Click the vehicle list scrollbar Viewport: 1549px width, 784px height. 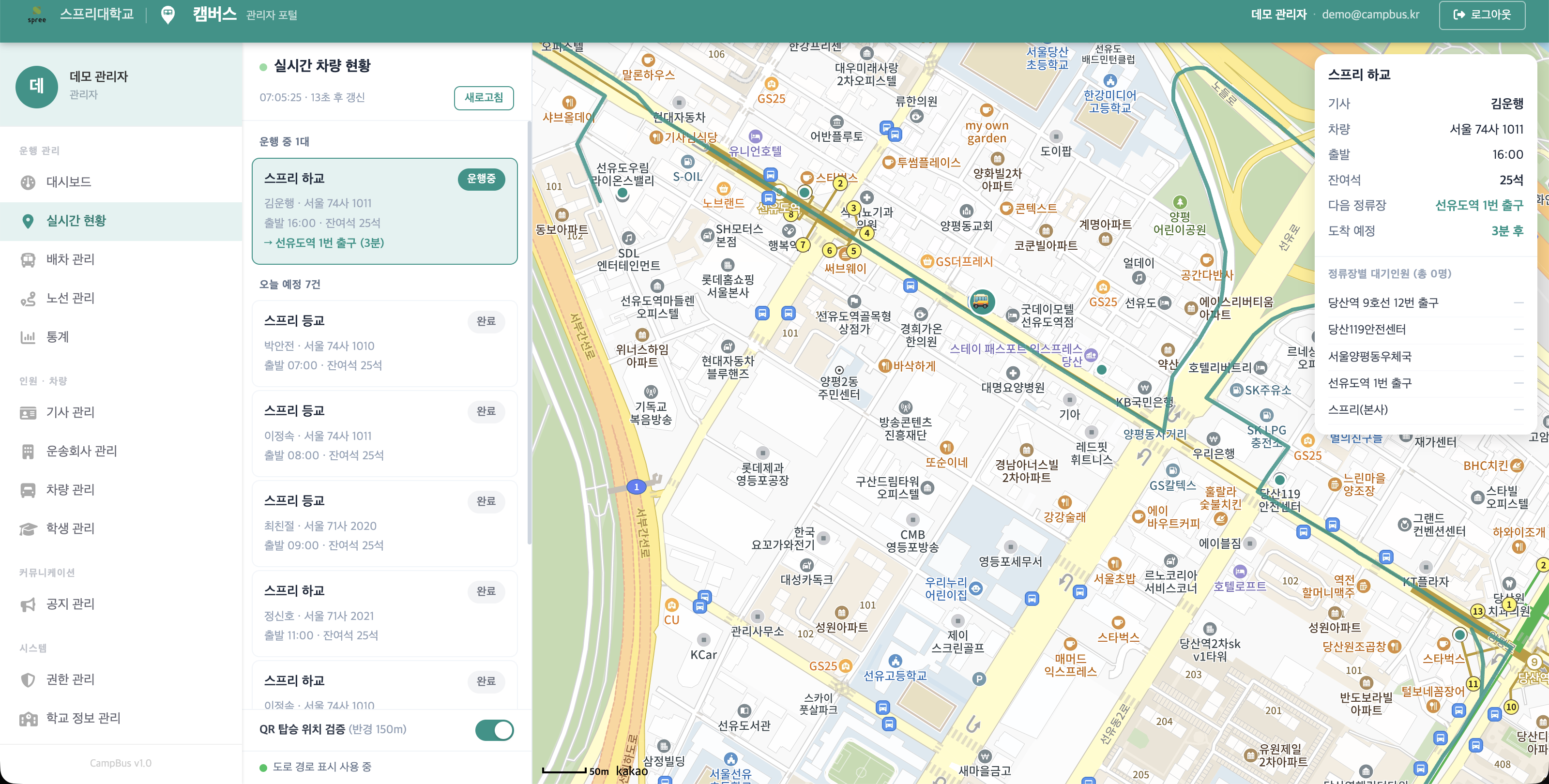tap(529, 333)
